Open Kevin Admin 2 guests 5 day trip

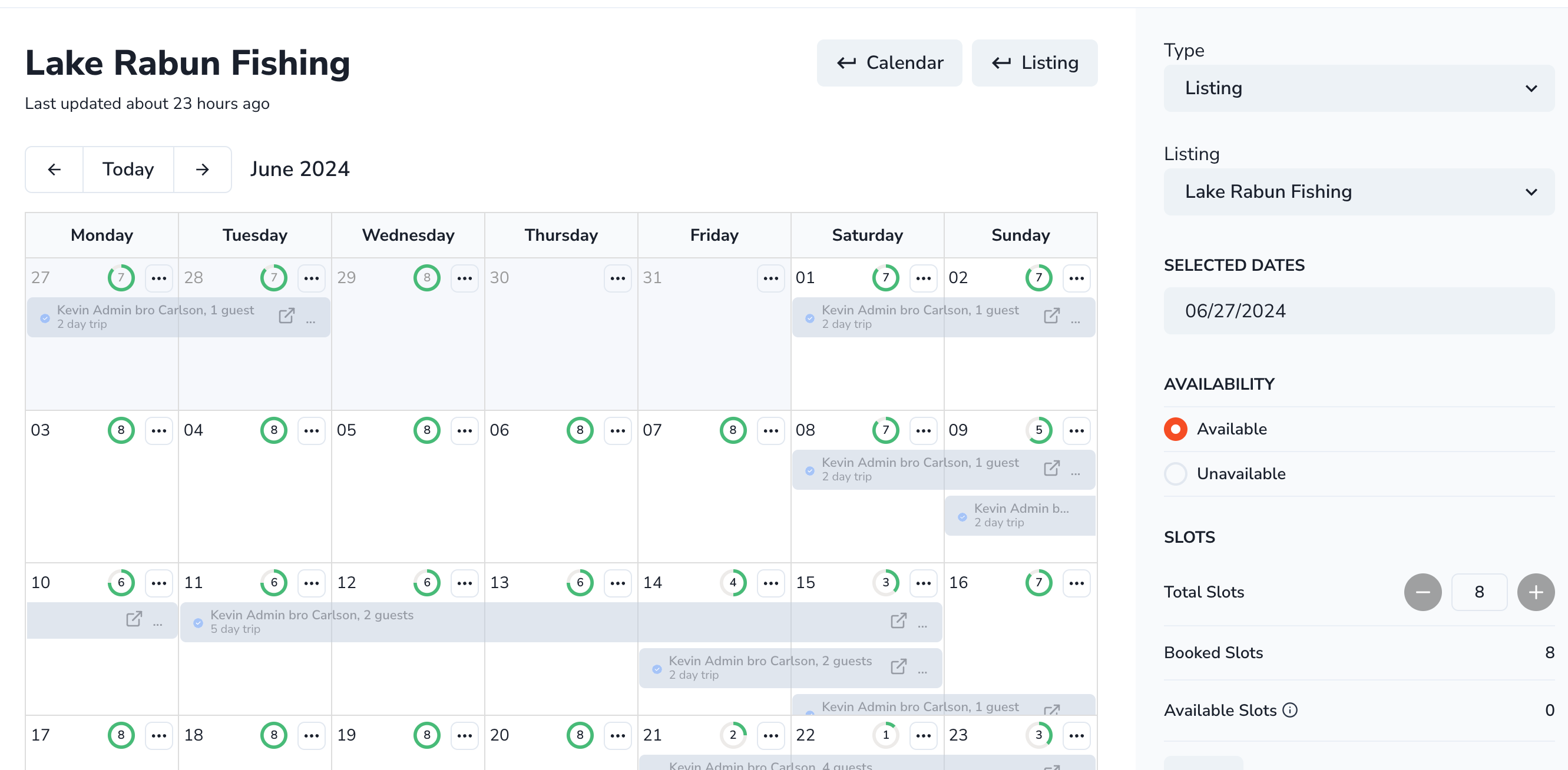click(x=560, y=622)
